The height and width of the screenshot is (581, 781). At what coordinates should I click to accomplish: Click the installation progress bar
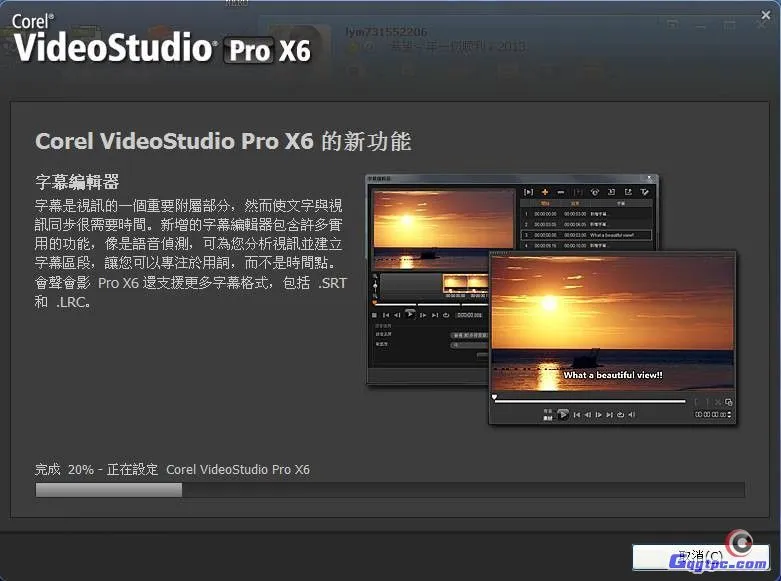pyautogui.click(x=389, y=490)
